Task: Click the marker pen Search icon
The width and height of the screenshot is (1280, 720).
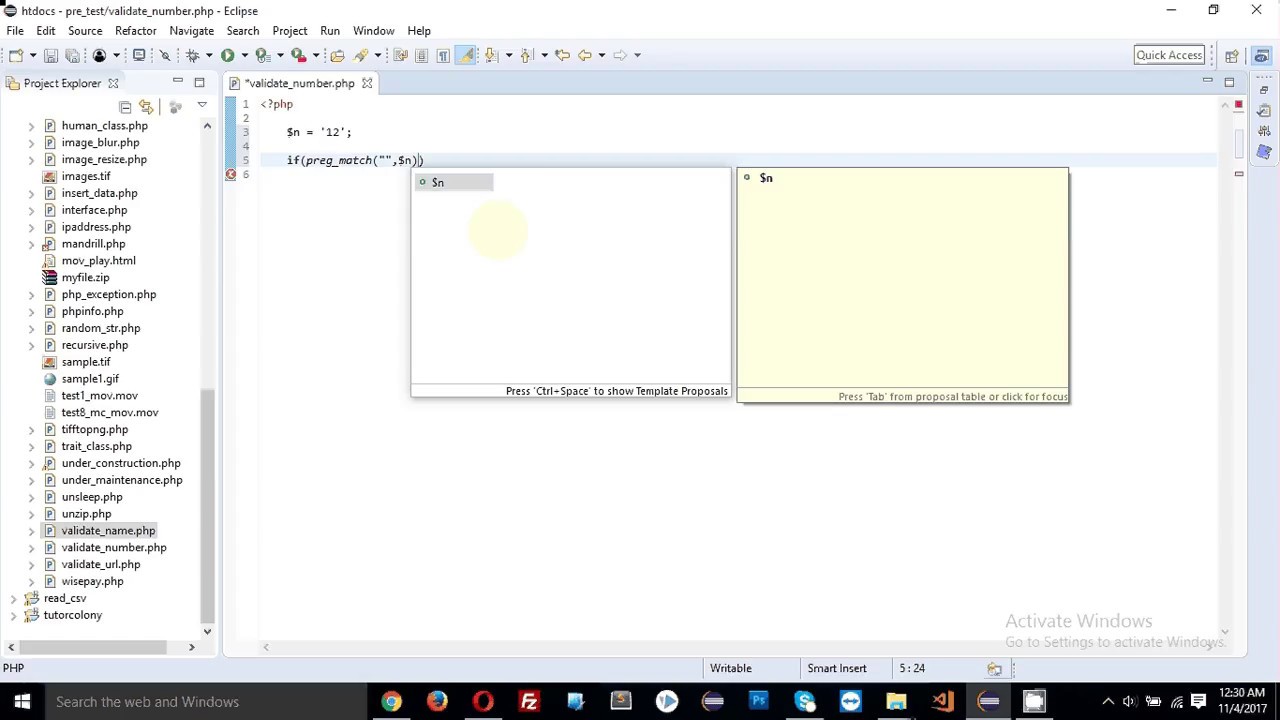Action: 361,55
